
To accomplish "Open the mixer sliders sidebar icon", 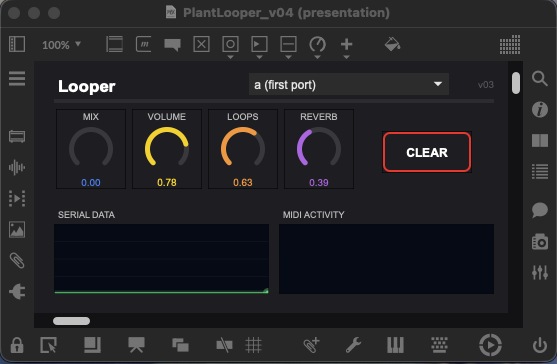I will pos(540,272).
